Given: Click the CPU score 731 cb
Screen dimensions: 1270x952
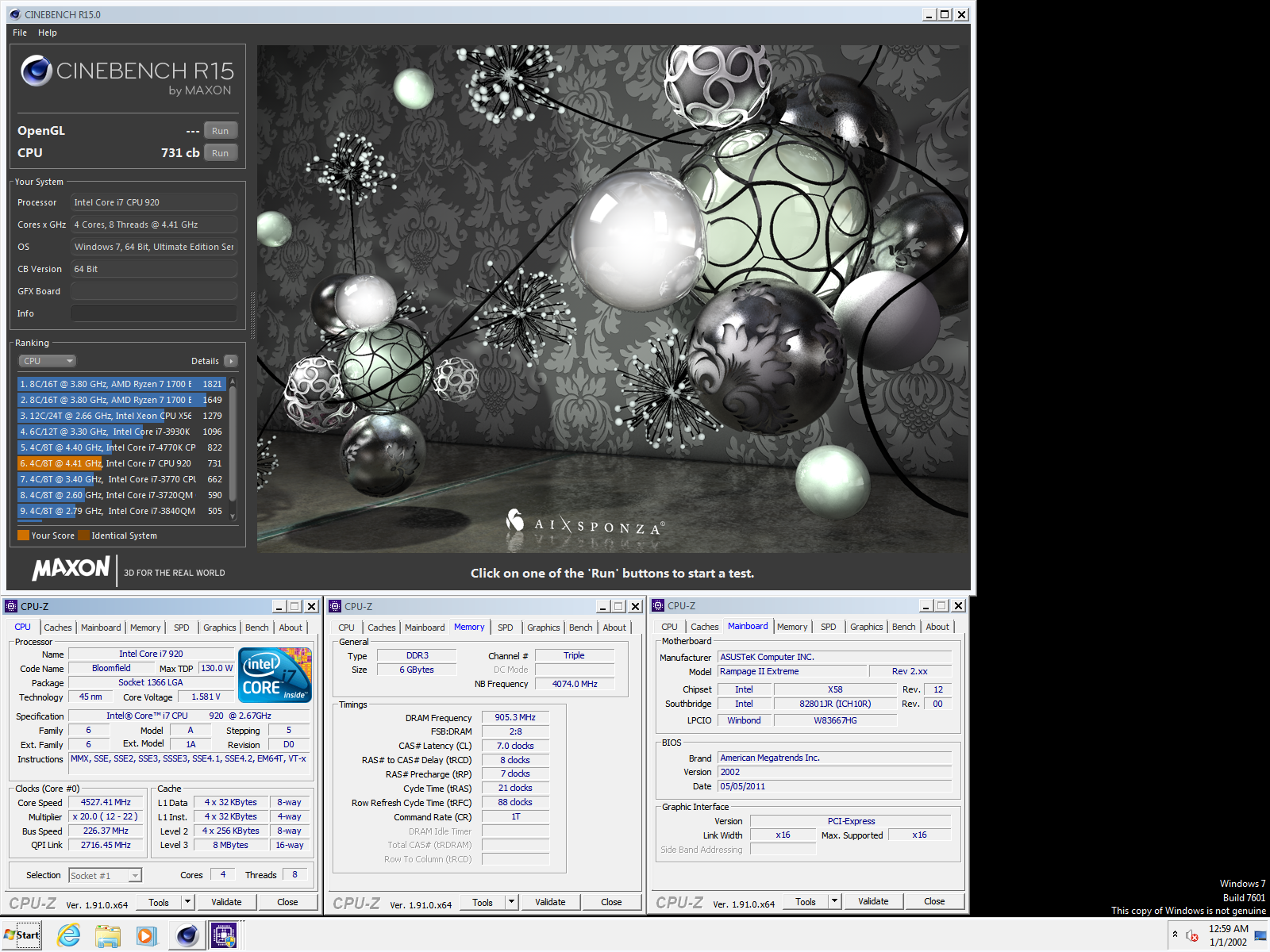Looking at the screenshot, I should 180,153.
